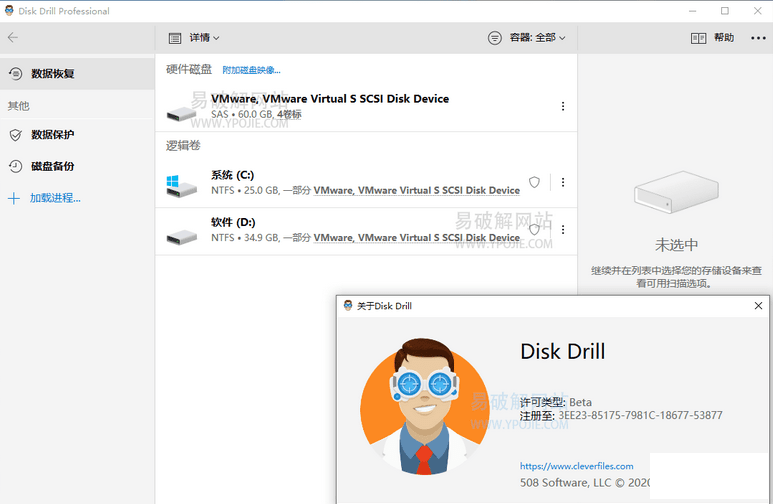Click the 磁盘备份 clock icon
Screen dimensions: 773x504
[16, 166]
